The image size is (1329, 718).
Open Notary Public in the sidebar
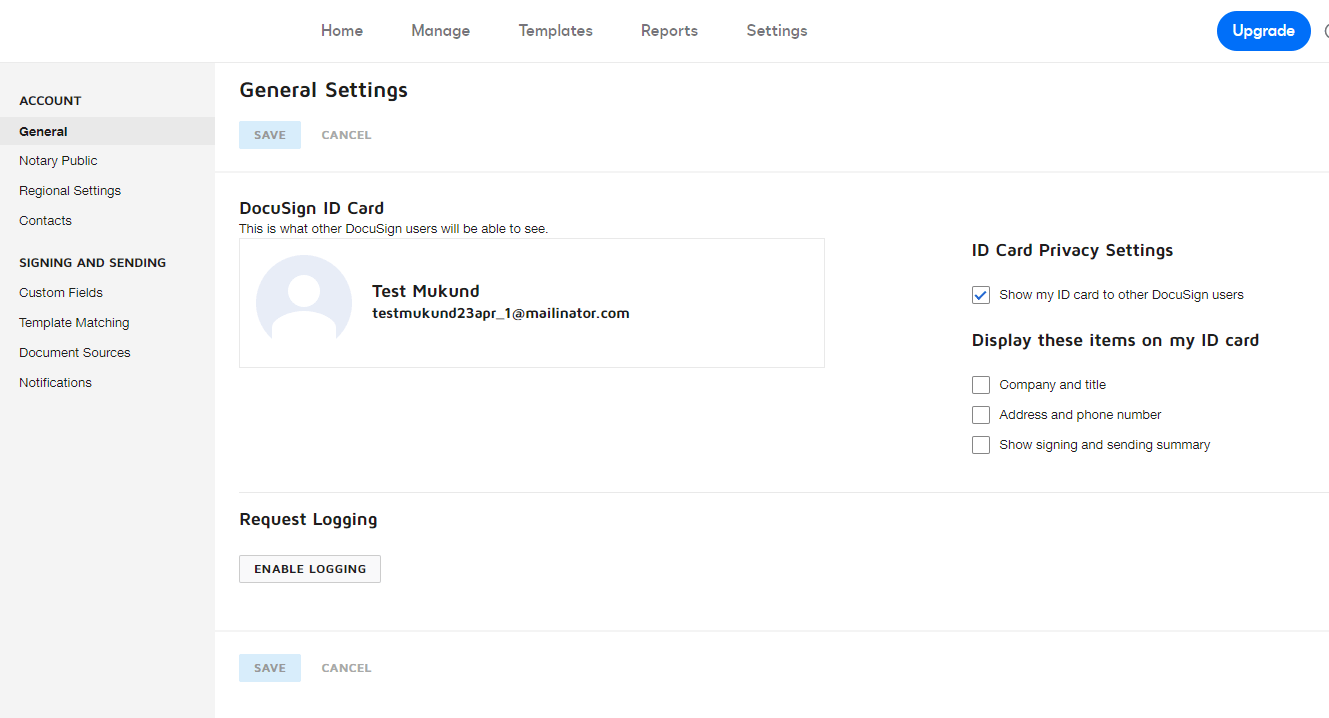coord(58,161)
